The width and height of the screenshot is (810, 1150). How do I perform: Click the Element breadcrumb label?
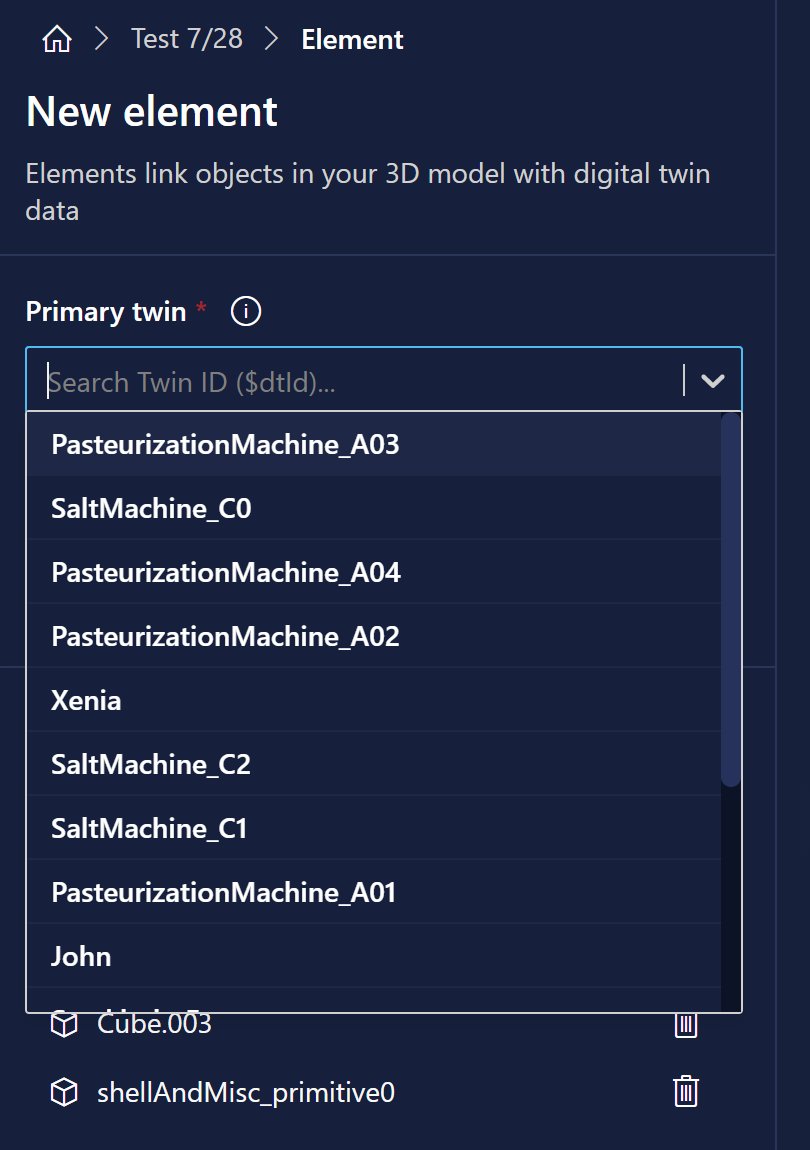click(352, 39)
